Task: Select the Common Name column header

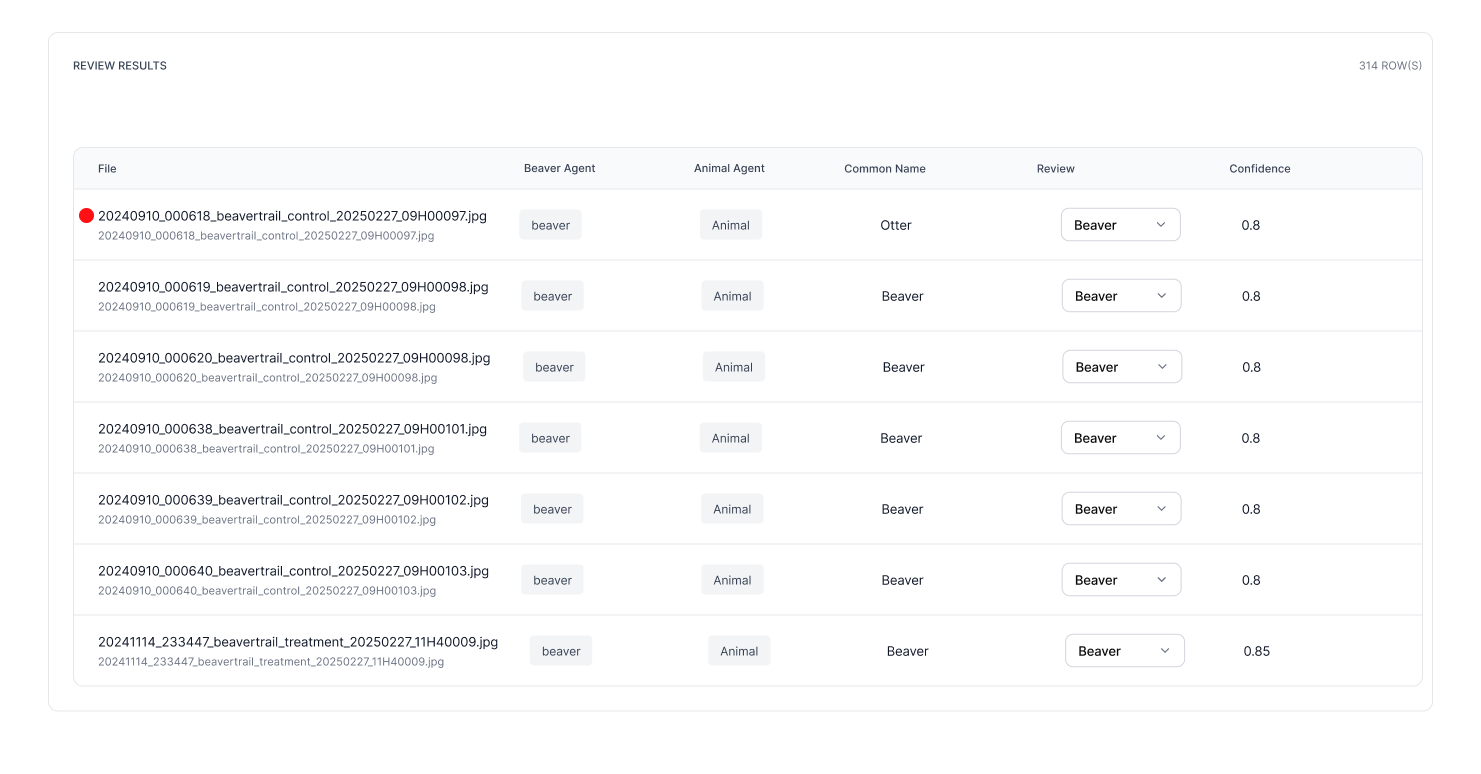Action: point(884,169)
